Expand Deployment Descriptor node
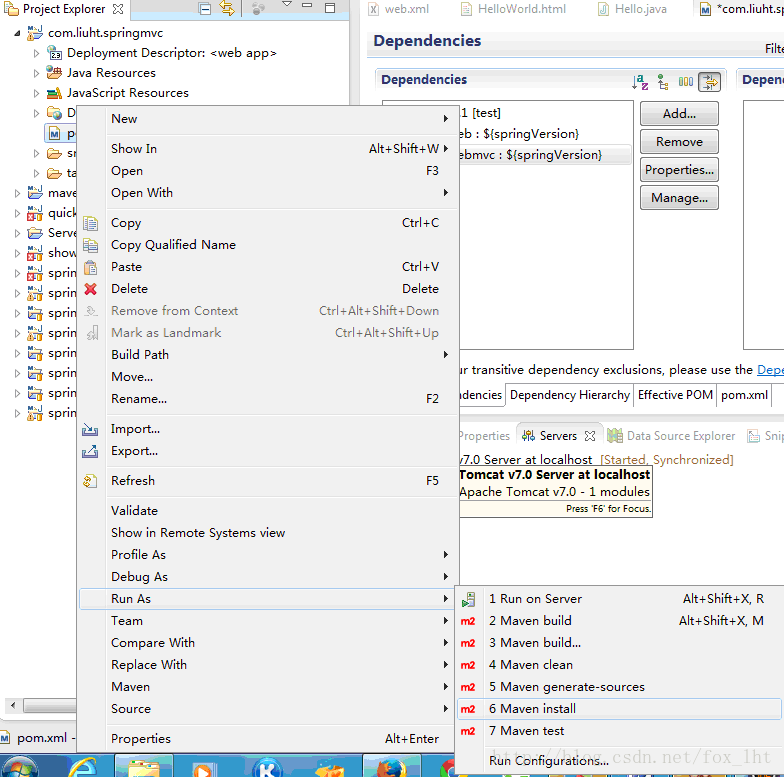784x777 pixels. [x=36, y=53]
